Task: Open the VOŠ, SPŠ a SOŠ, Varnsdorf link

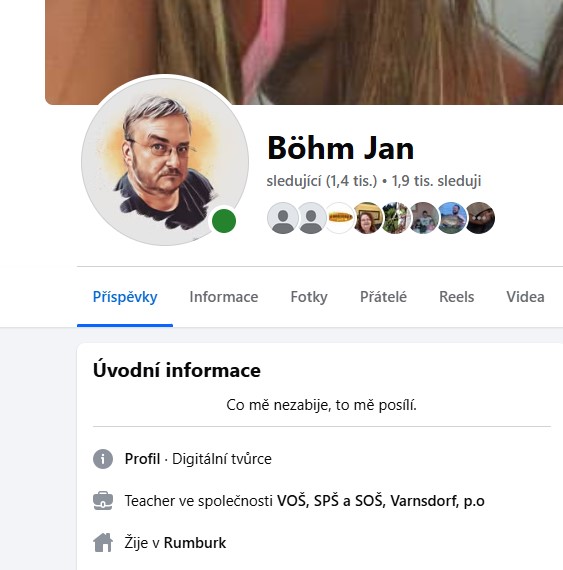Action: [x=381, y=501]
